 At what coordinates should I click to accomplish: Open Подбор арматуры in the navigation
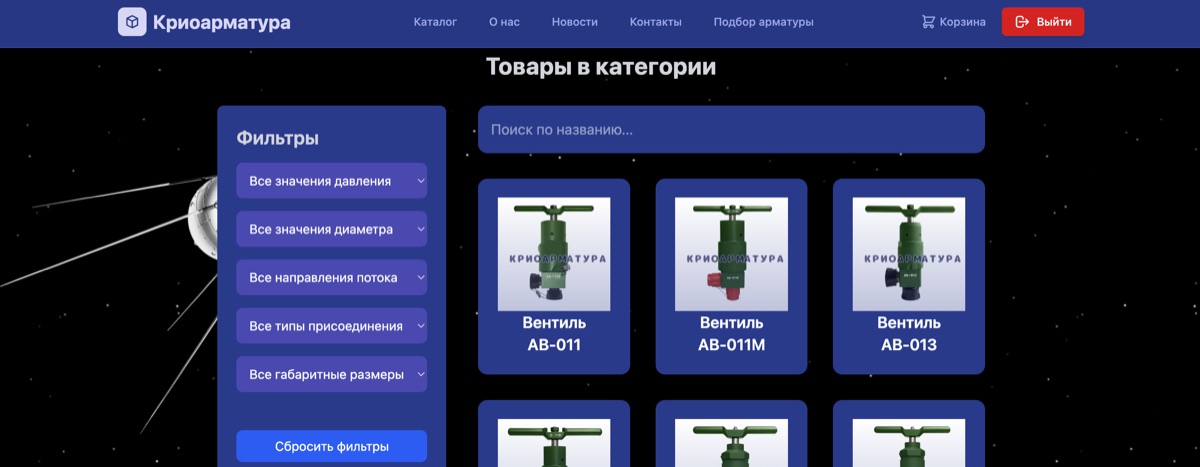point(764,22)
